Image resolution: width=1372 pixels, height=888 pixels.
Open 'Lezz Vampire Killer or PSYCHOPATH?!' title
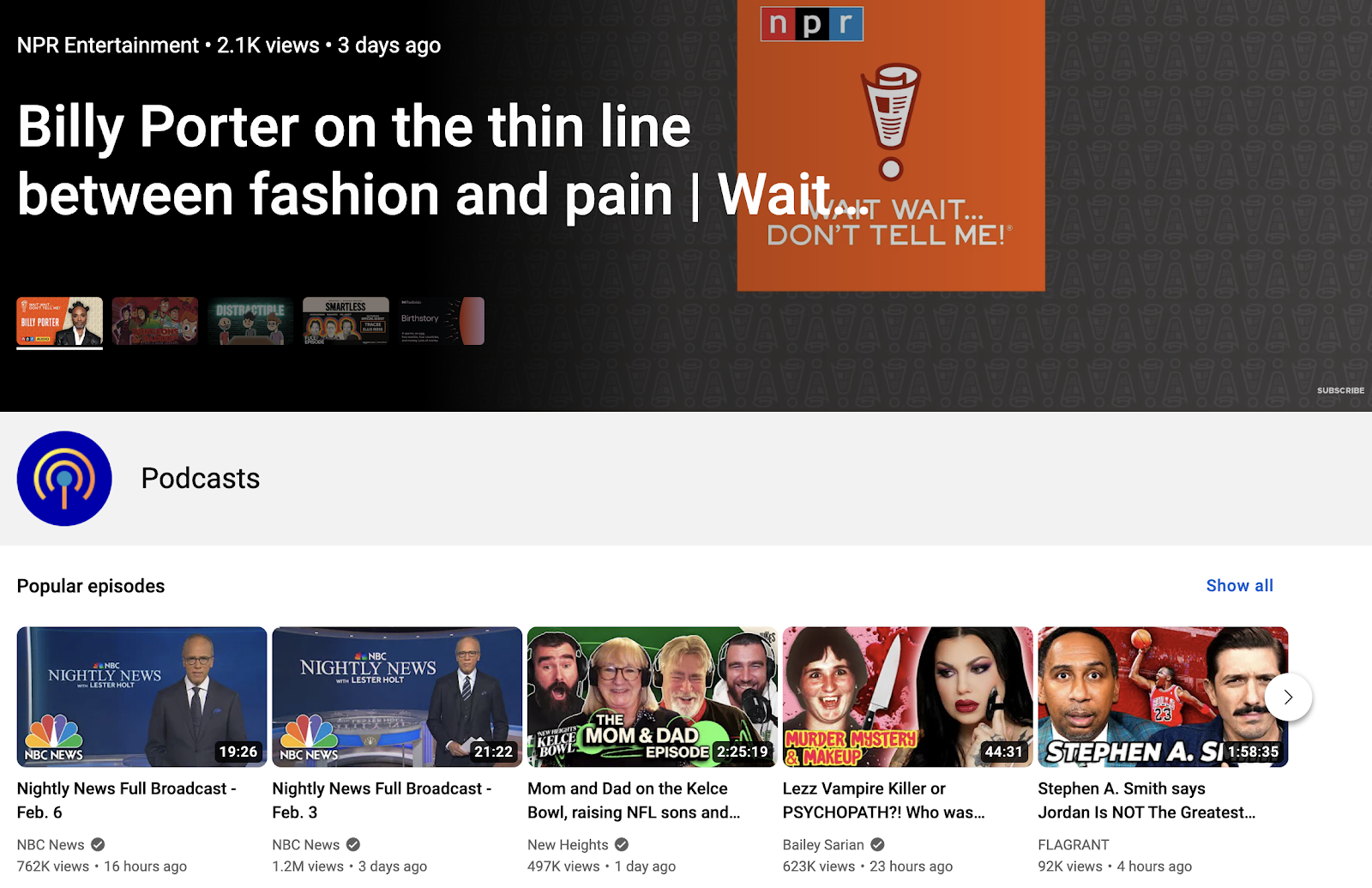884,800
